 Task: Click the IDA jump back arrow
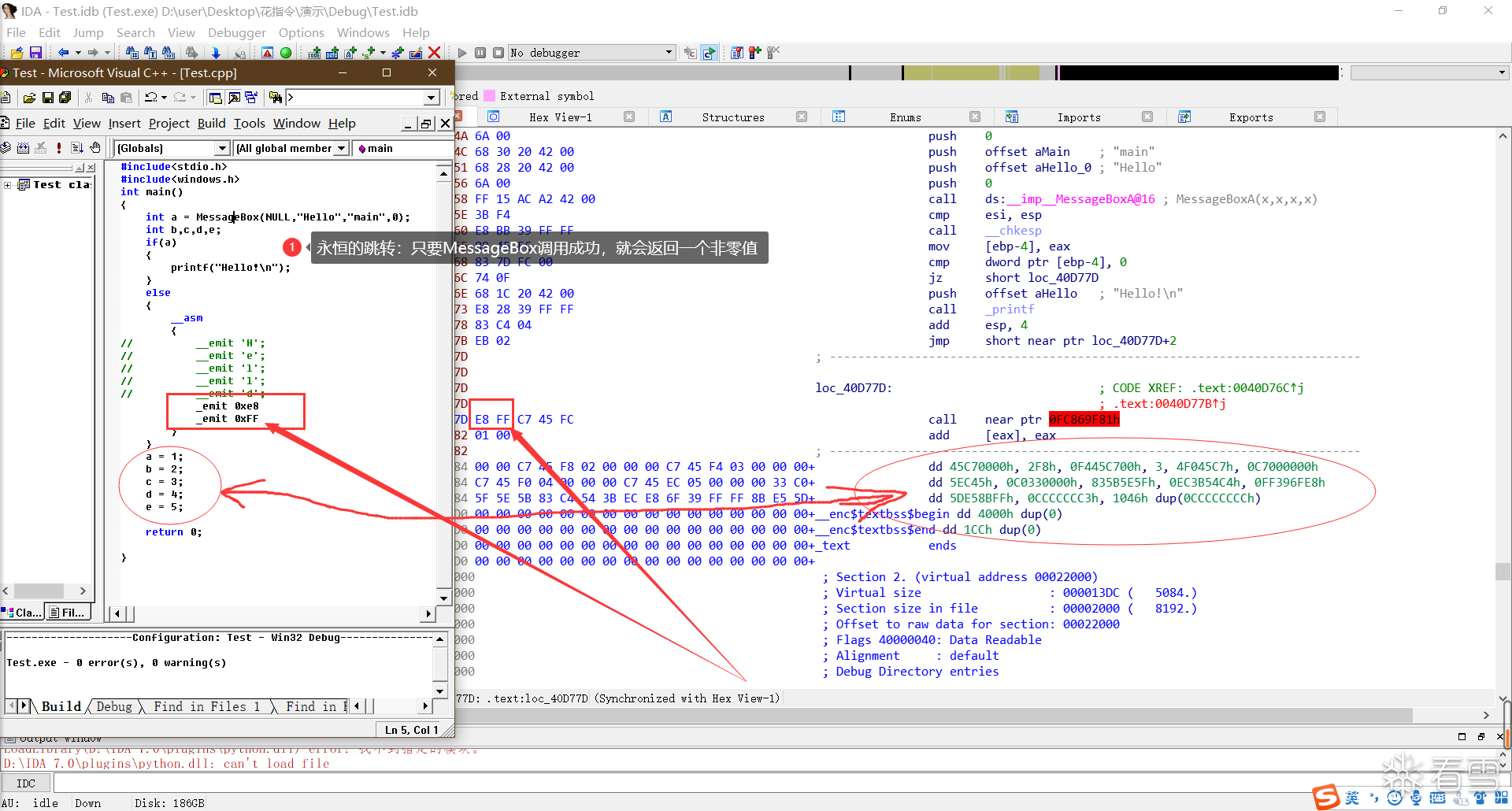tap(63, 53)
